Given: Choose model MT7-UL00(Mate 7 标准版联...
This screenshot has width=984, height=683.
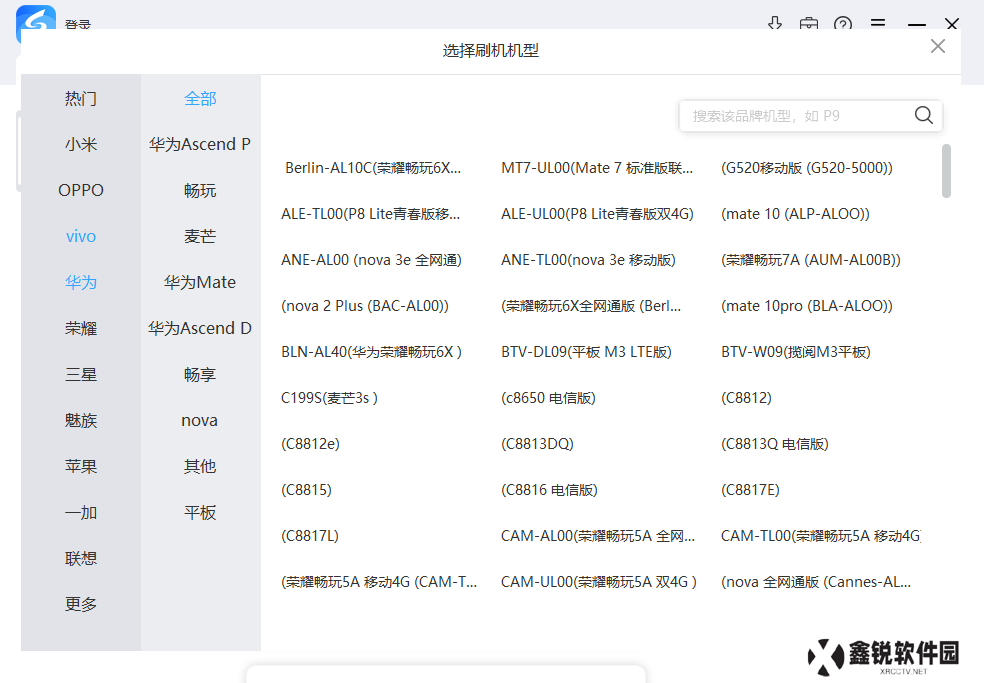Looking at the screenshot, I should (597, 168).
